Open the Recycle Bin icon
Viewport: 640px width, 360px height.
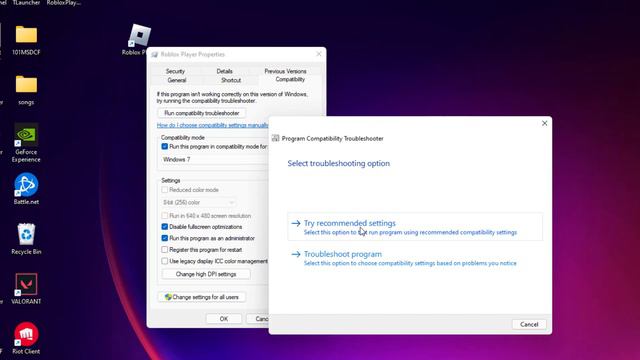[x=26, y=239]
